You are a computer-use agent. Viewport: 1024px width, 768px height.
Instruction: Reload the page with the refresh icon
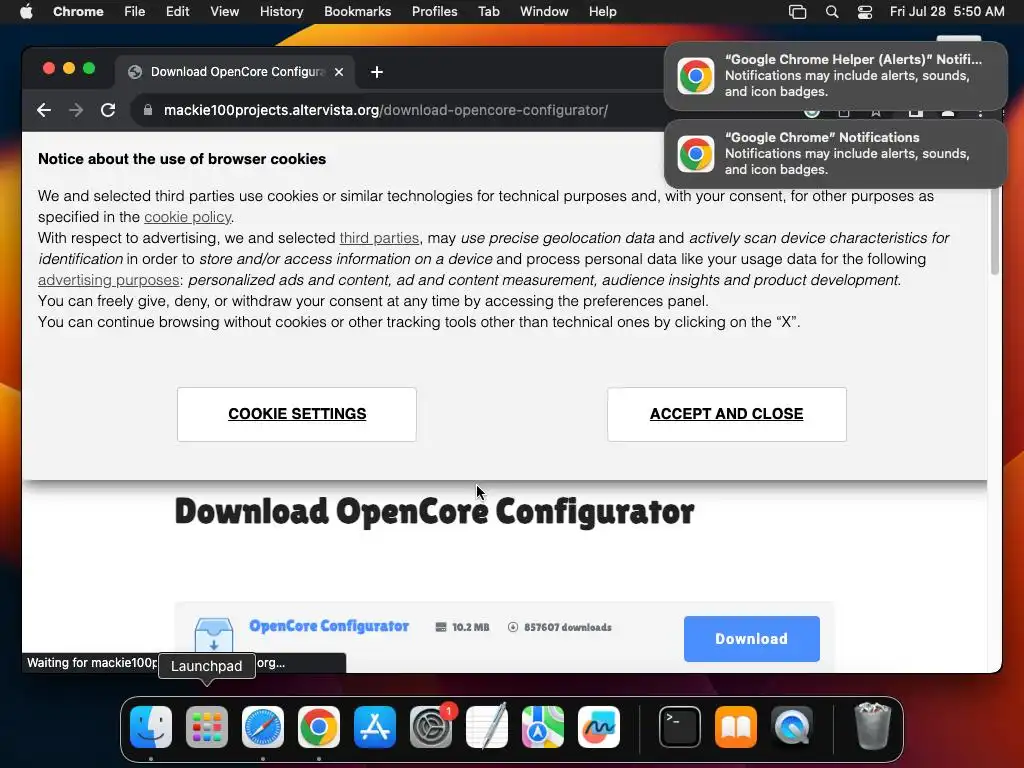[x=108, y=110]
